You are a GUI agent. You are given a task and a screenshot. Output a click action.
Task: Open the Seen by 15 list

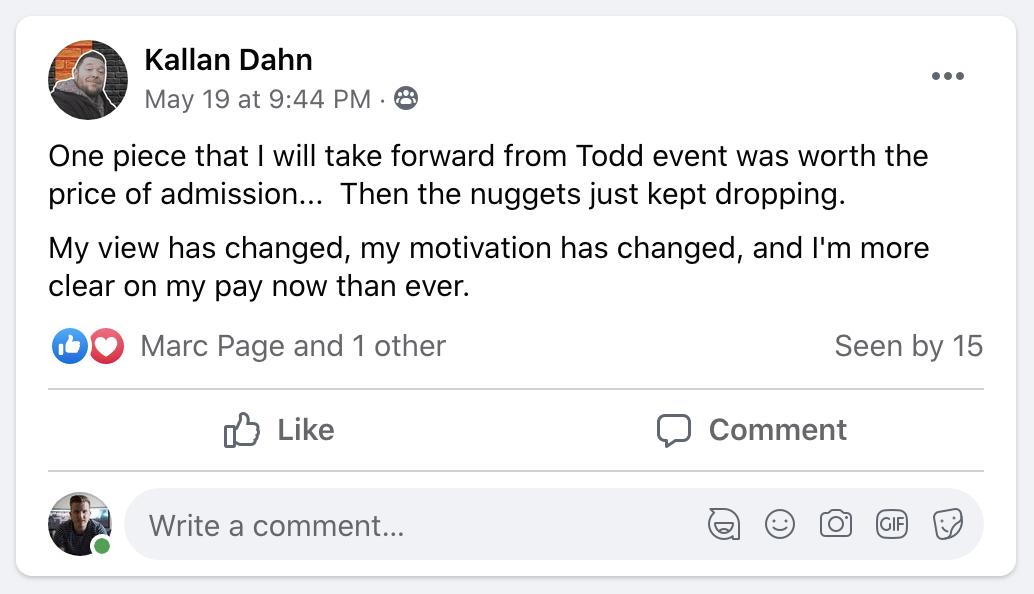point(909,346)
